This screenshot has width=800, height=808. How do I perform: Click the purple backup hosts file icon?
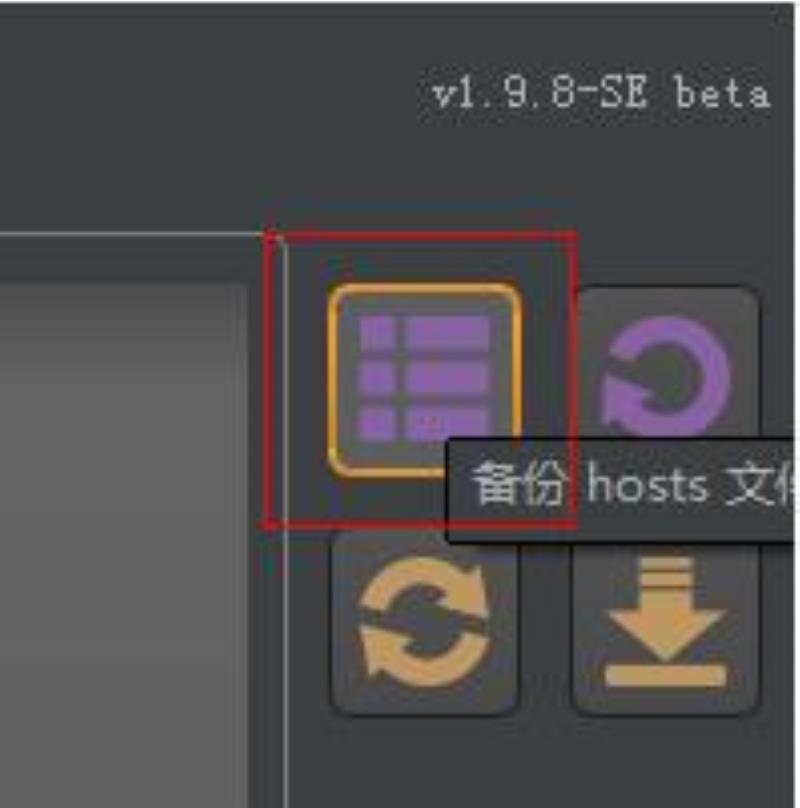click(x=424, y=379)
